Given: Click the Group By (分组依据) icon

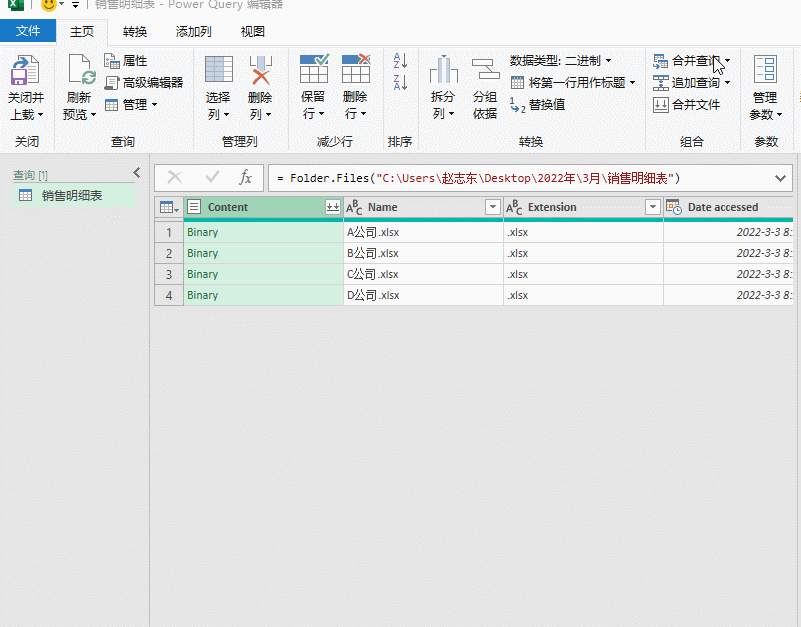Looking at the screenshot, I should (485, 69).
